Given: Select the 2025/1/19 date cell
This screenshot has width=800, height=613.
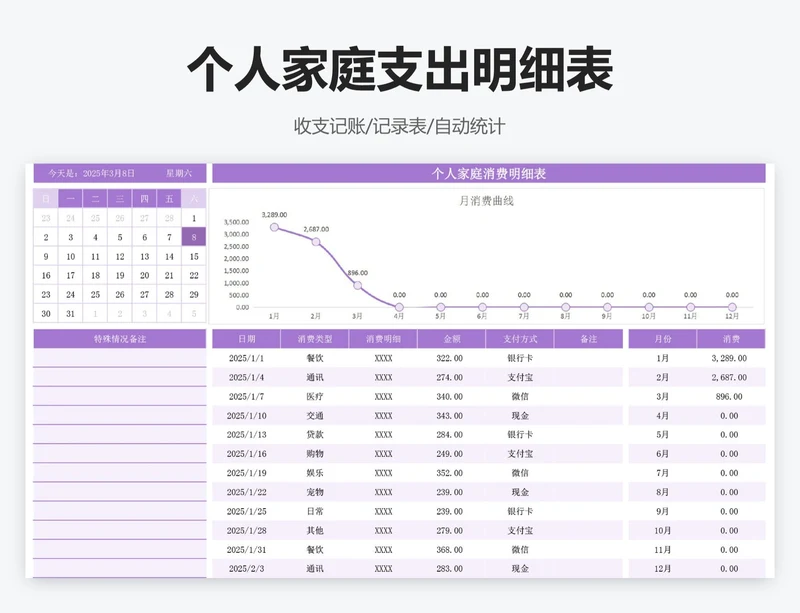Looking at the screenshot, I should 246,473.
